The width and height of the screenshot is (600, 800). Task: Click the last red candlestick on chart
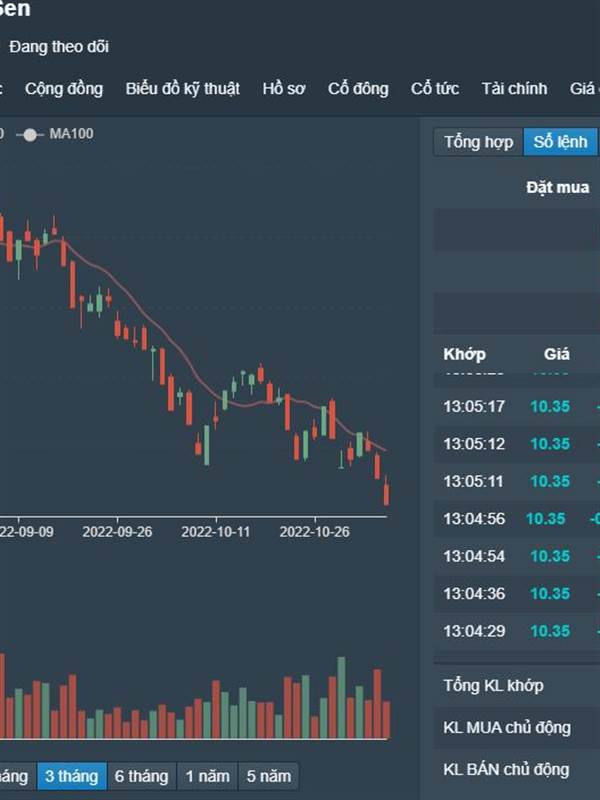tap(386, 491)
